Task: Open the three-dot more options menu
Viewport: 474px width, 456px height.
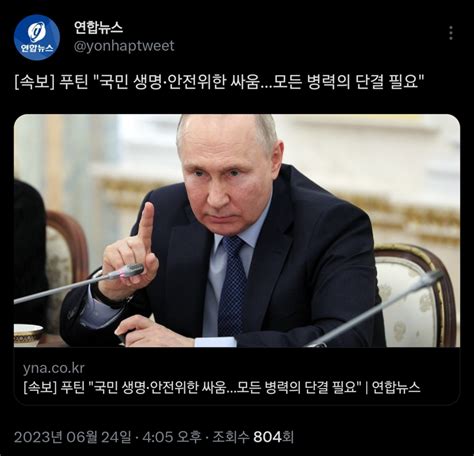Action: 451,33
